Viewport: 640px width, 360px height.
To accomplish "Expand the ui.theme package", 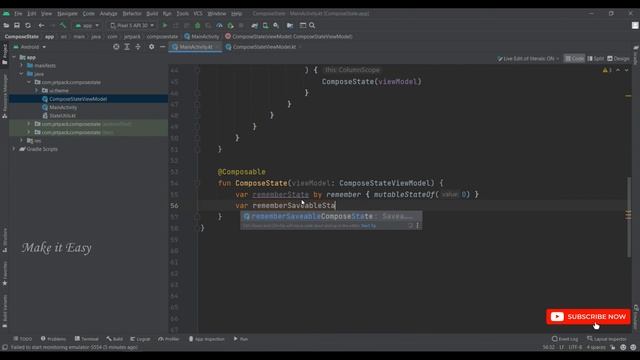I will 36,90.
